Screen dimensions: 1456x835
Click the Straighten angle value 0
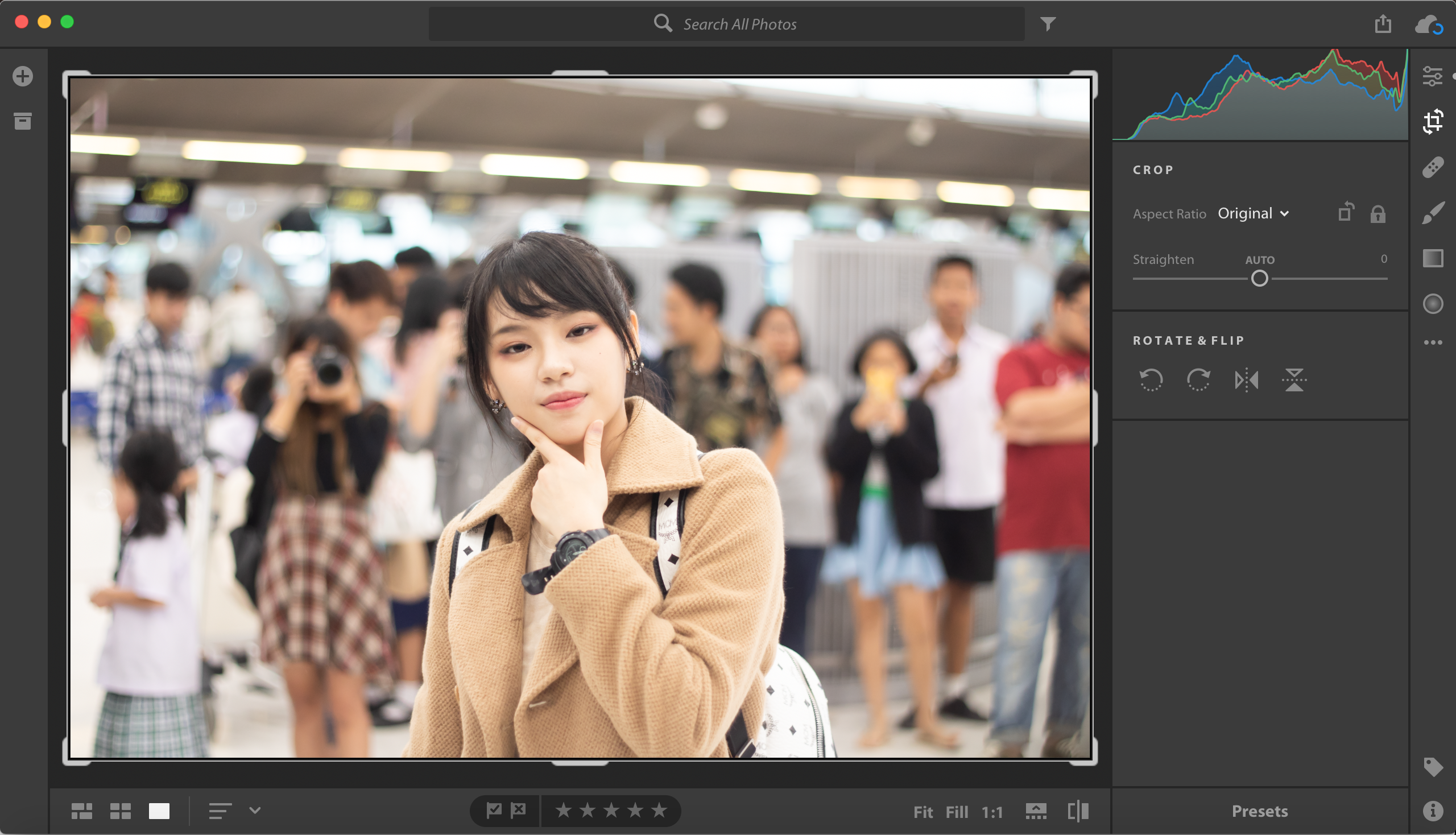[x=1383, y=259]
